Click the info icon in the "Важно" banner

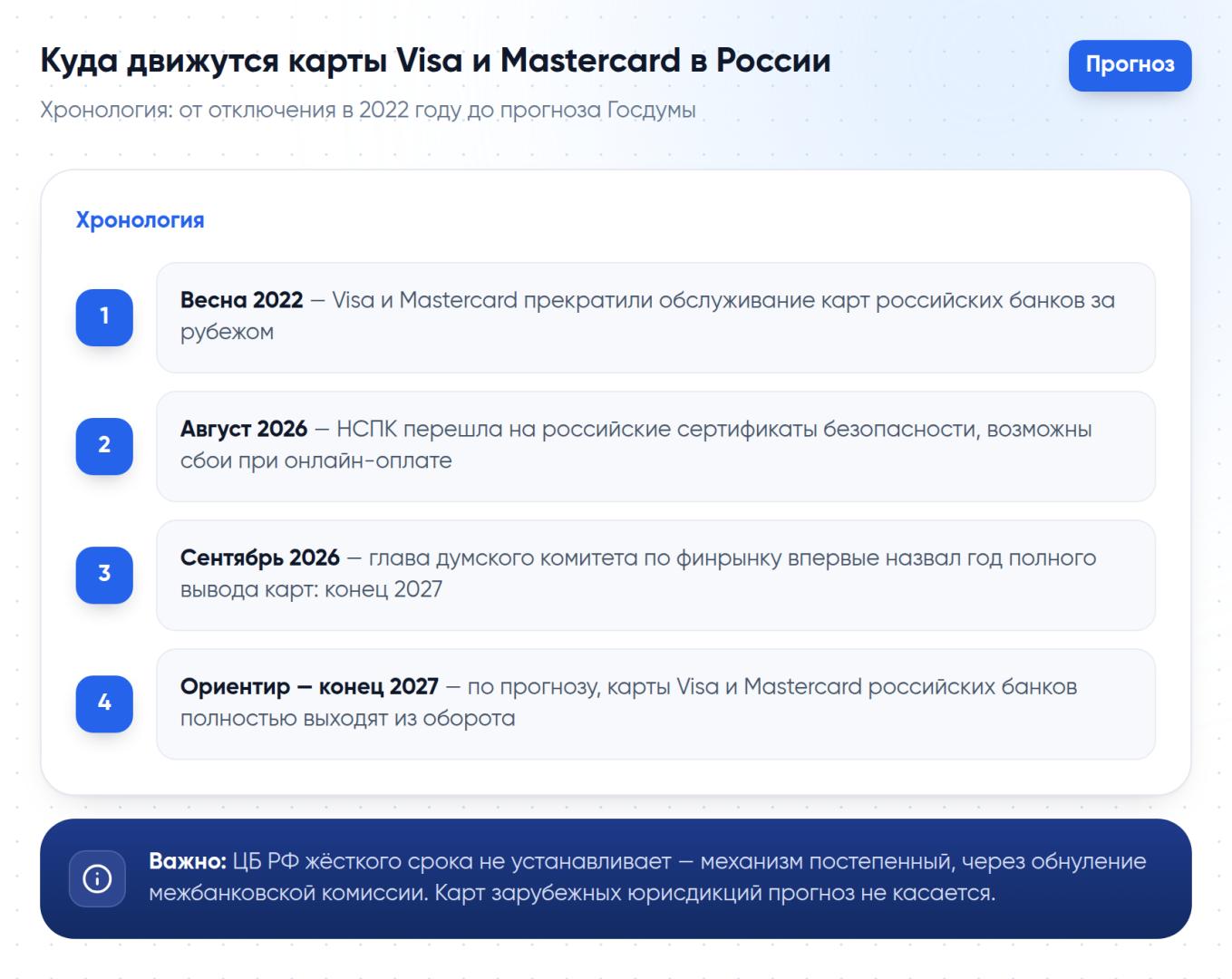pos(97,878)
